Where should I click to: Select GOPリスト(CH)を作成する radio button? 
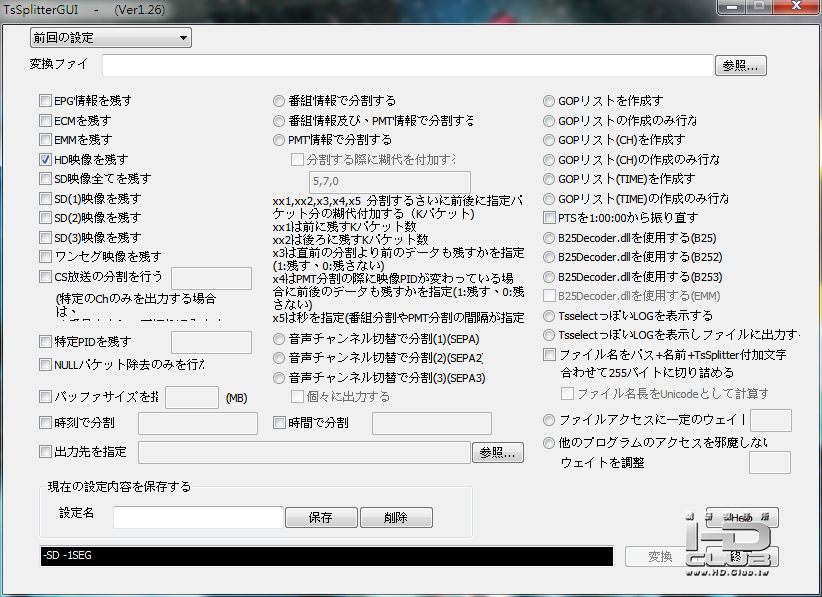(x=549, y=140)
